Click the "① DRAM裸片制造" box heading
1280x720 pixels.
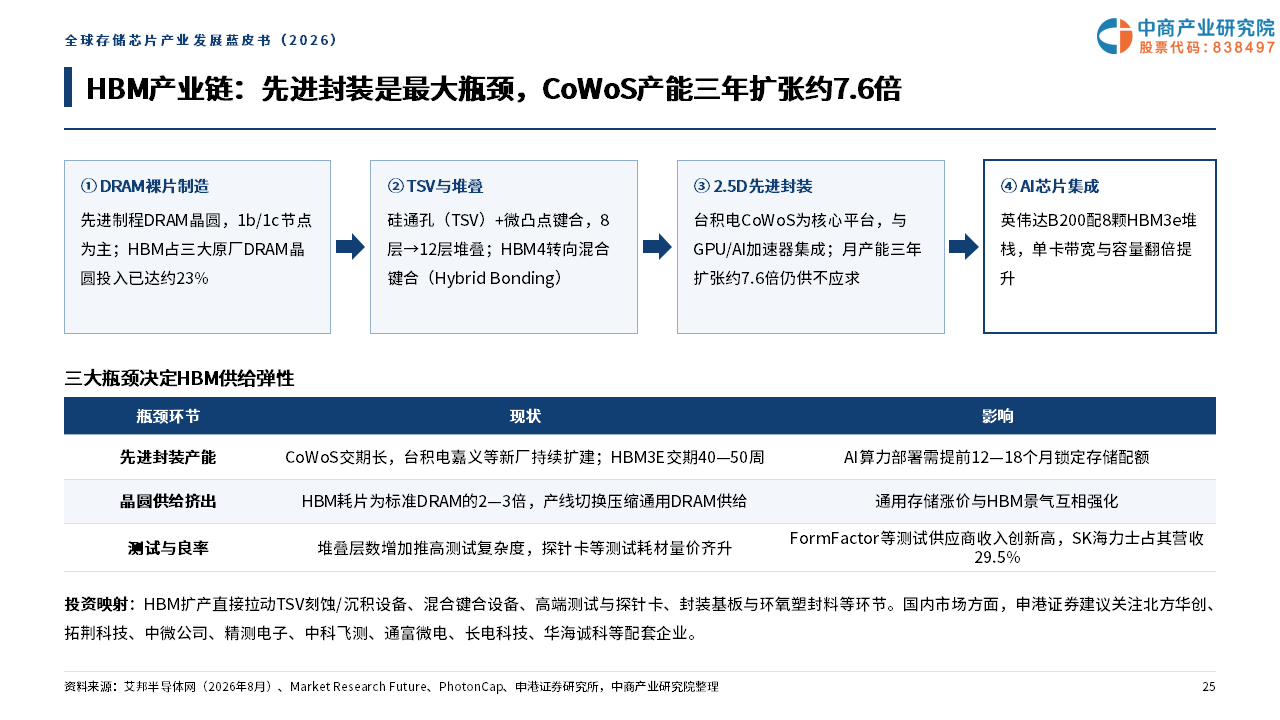pos(145,187)
